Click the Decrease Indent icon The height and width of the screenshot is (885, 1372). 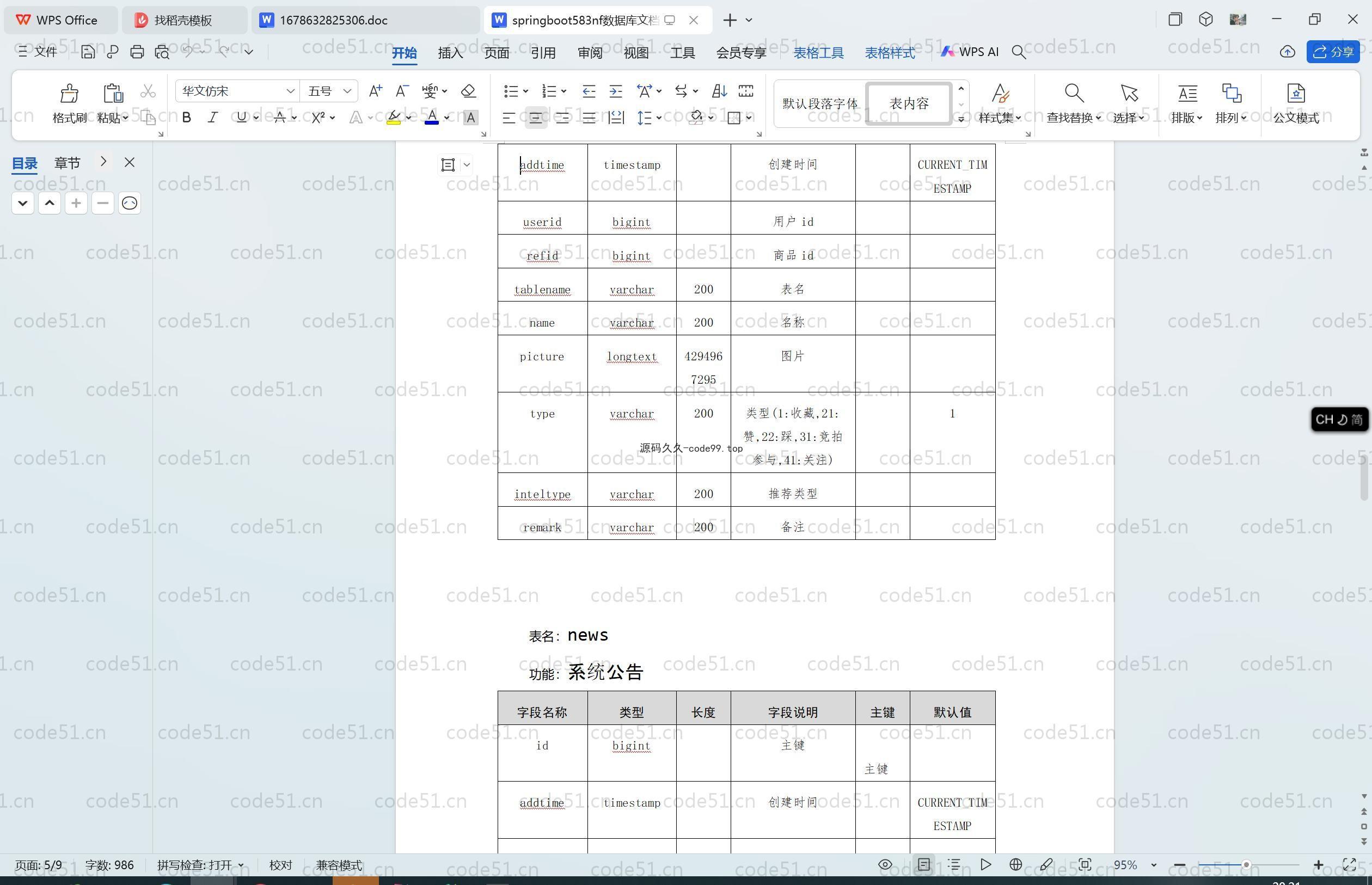[589, 91]
